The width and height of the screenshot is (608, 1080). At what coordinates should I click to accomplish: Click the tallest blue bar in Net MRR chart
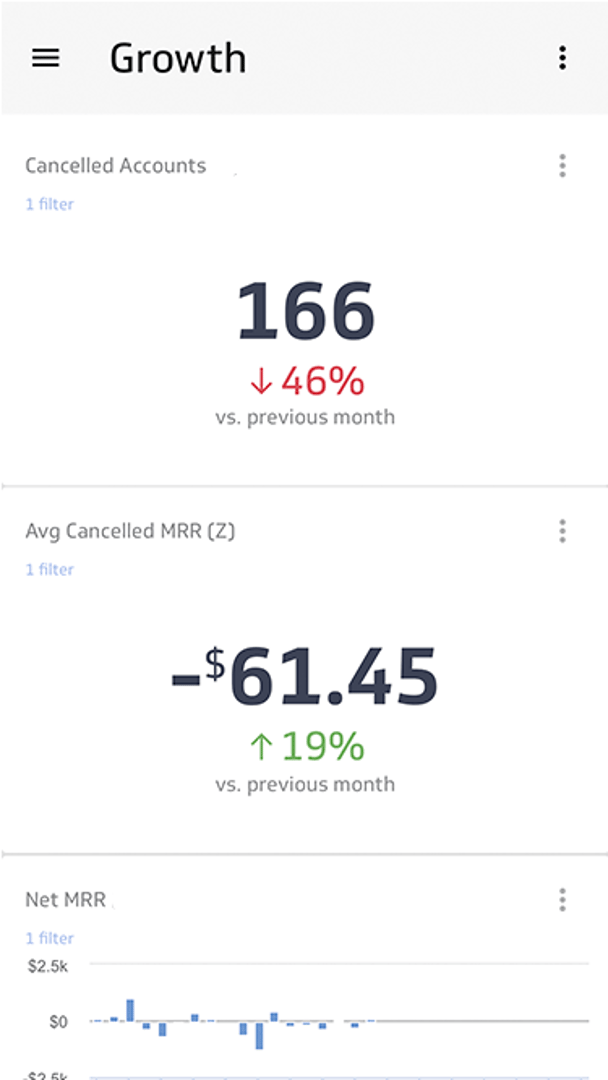point(128,1010)
